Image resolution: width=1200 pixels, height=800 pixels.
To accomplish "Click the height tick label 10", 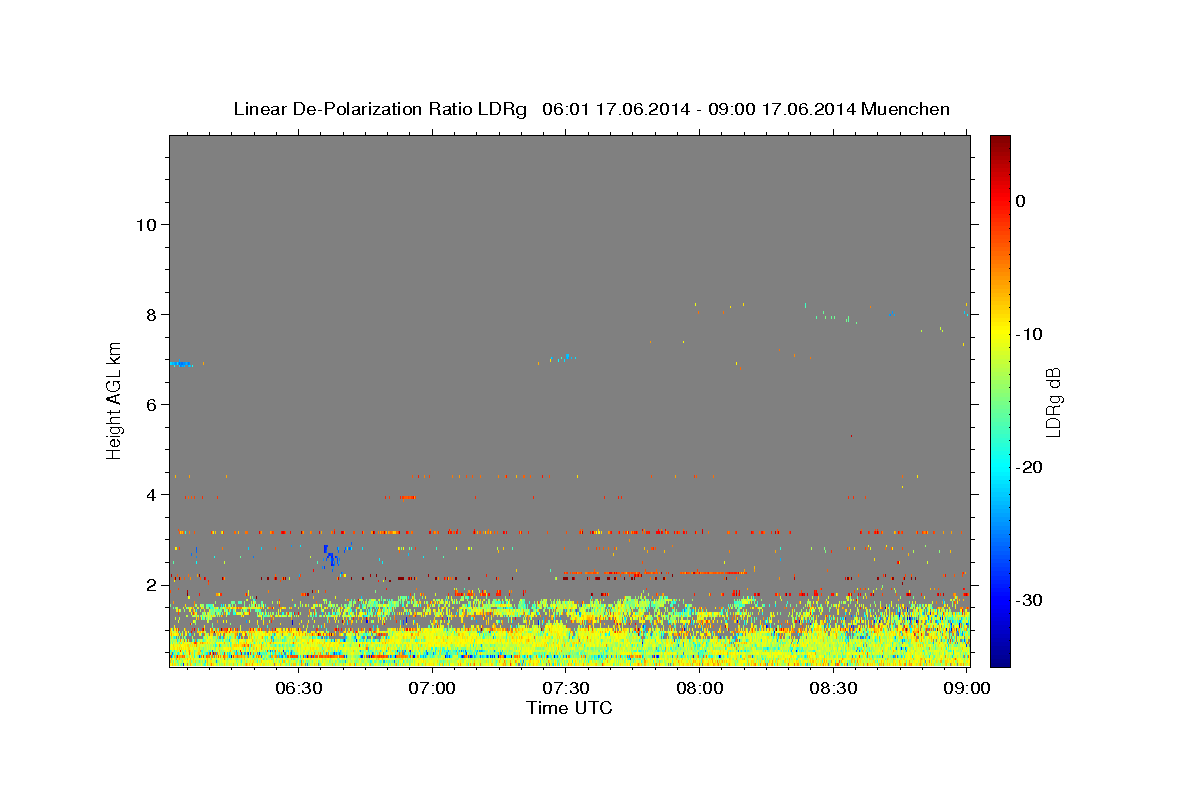I will pos(147,225).
